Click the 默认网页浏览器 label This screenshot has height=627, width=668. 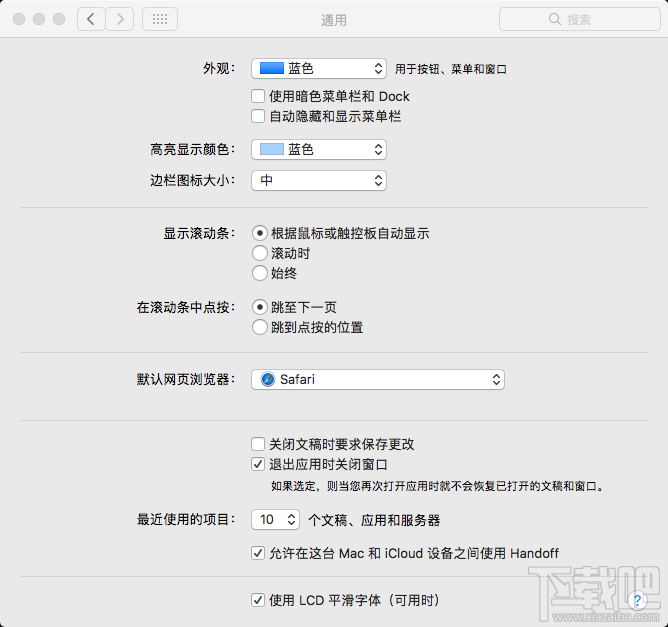(186, 379)
